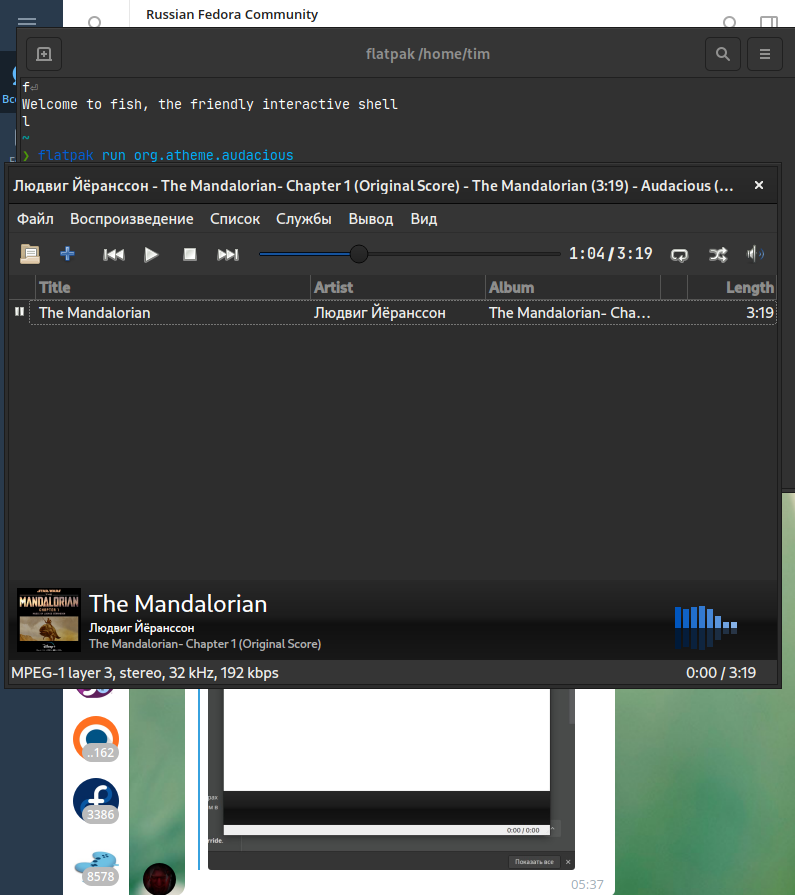Click the Показать все button in chat image

[534, 862]
